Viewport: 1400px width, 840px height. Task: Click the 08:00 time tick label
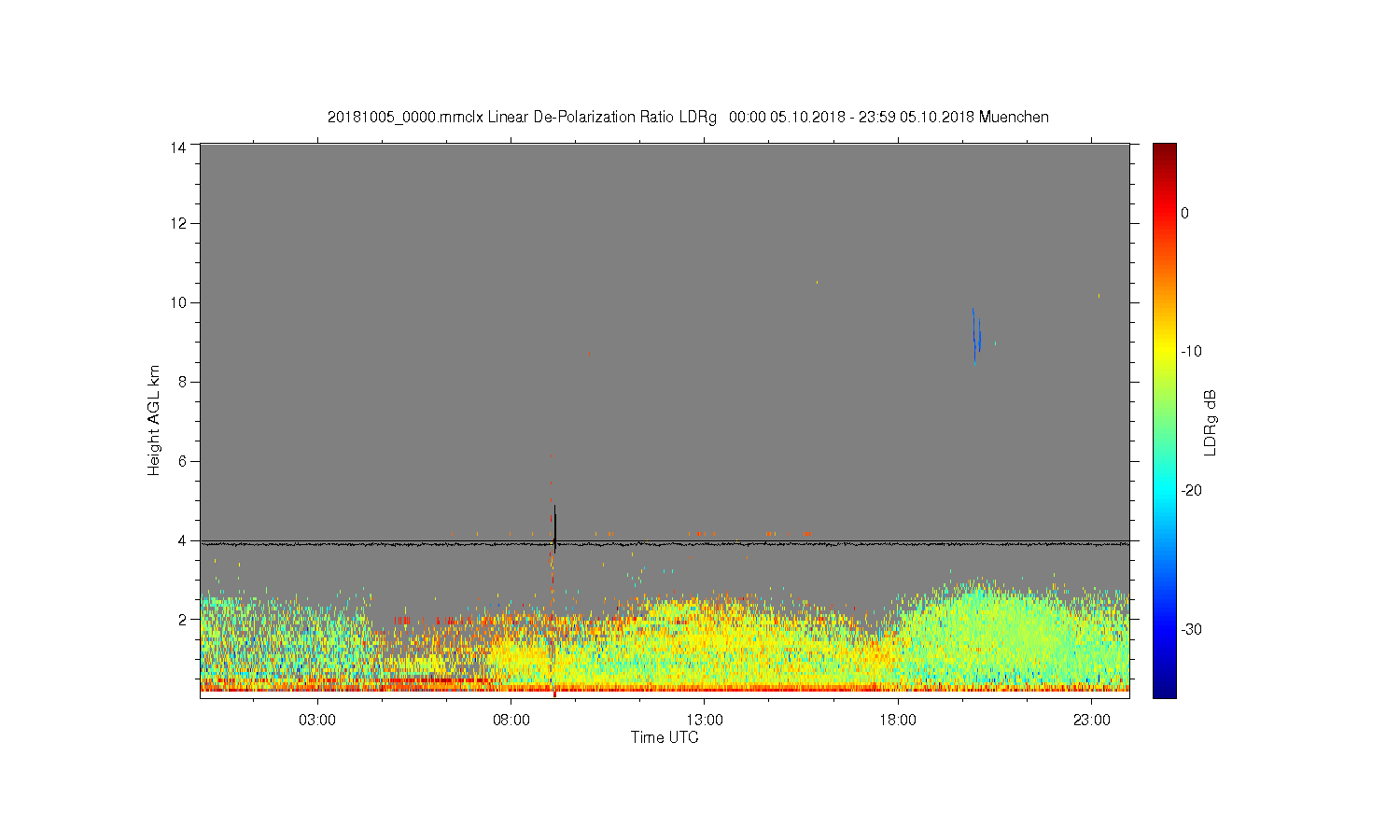(511, 721)
